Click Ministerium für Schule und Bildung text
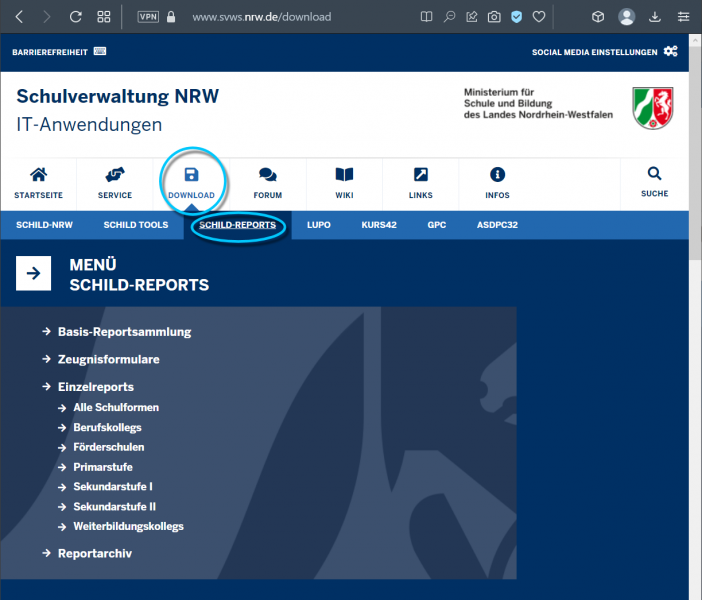The image size is (702, 600). (538, 103)
